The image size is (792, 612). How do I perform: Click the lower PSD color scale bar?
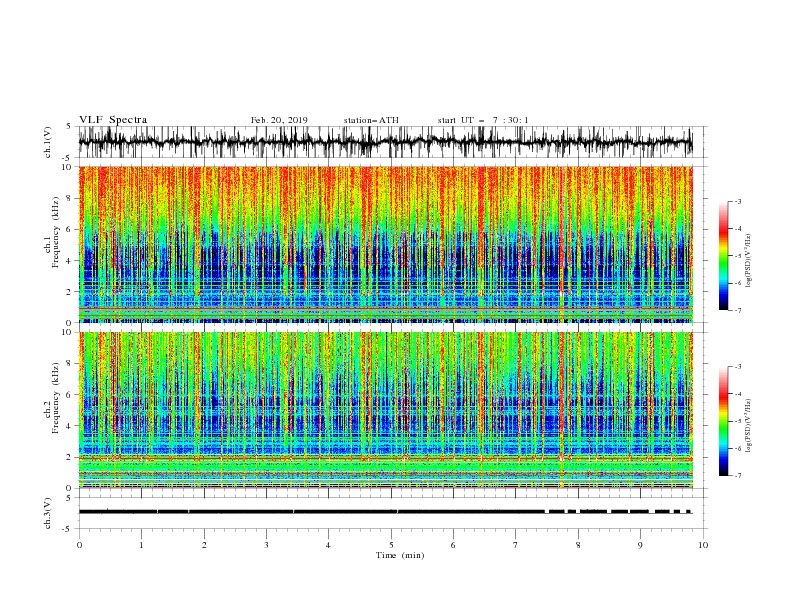click(x=723, y=421)
